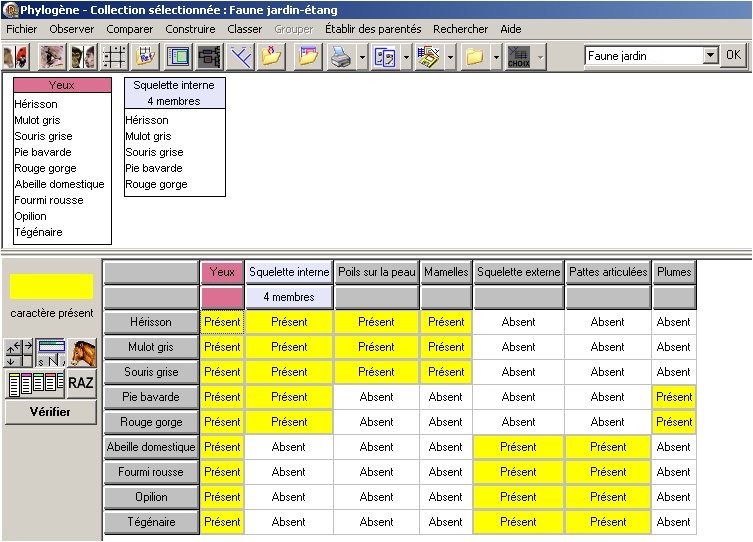Click the arrows grid icon in left panel
The height and width of the screenshot is (542, 753).
click(x=19, y=353)
